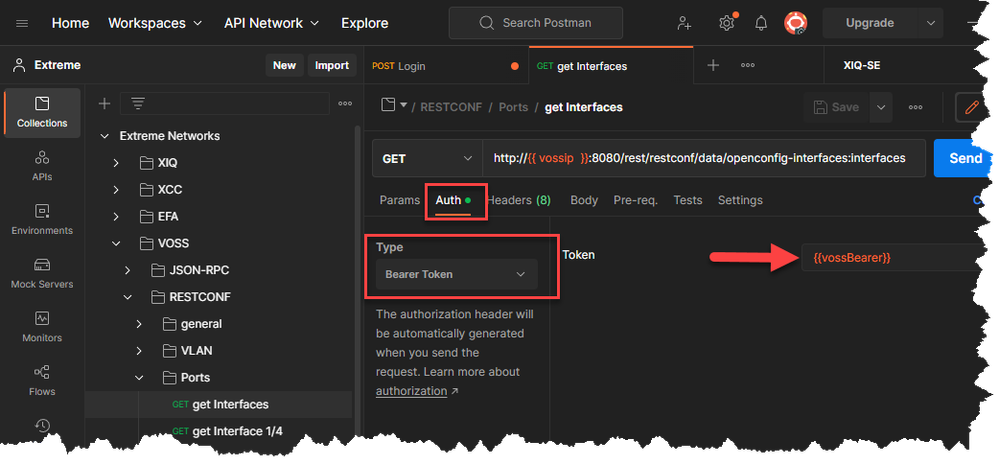Open the Headers (8) tab
The width and height of the screenshot is (999, 462).
tap(519, 200)
